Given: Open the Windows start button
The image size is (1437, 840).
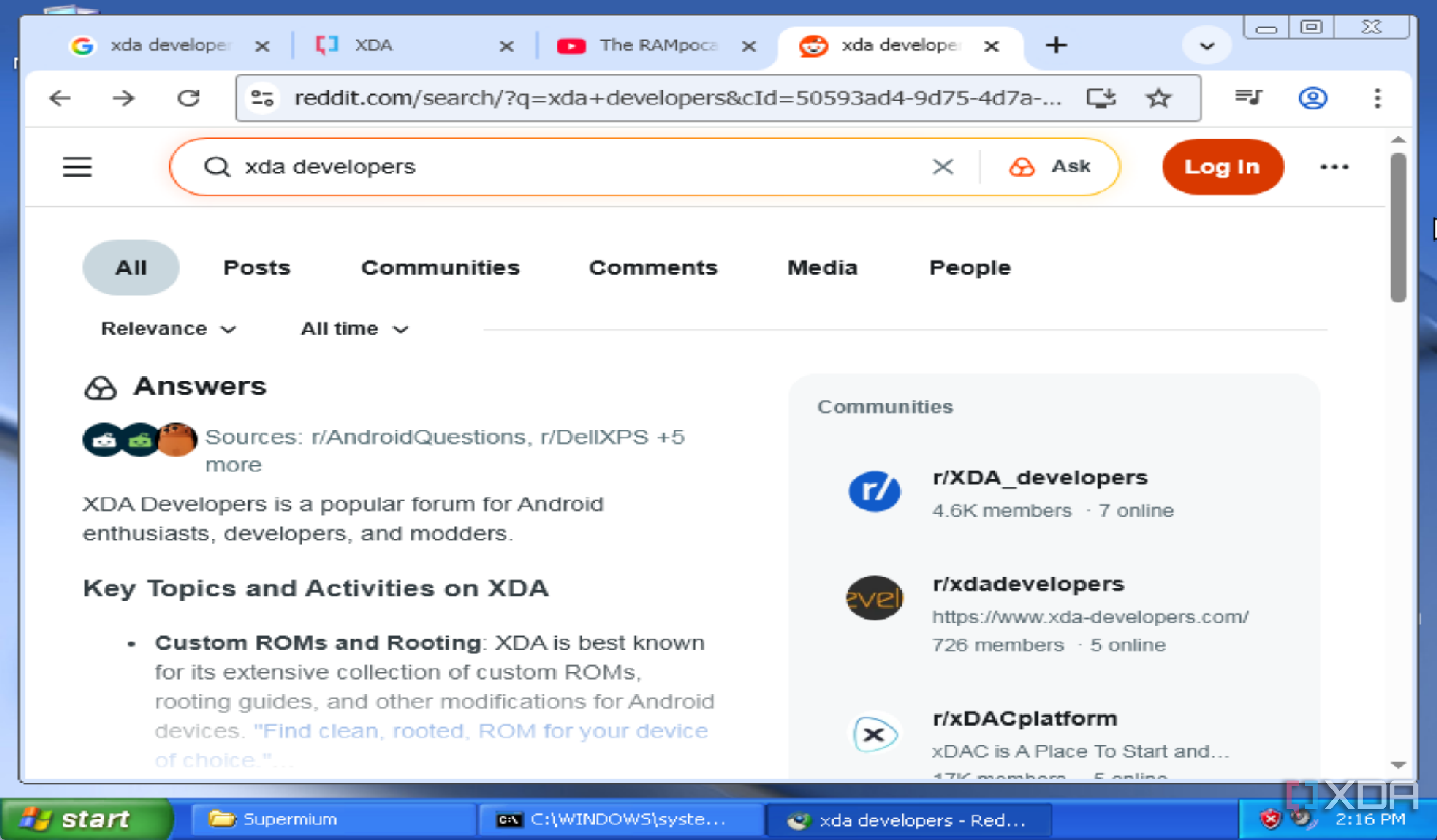Looking at the screenshot, I should coord(85,819).
